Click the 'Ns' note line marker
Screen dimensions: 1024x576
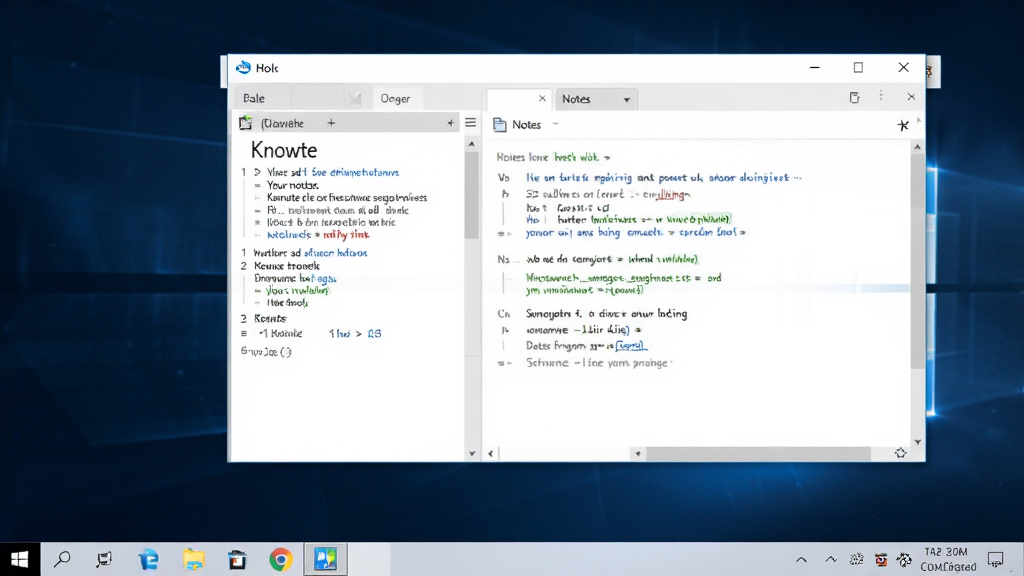(x=503, y=259)
